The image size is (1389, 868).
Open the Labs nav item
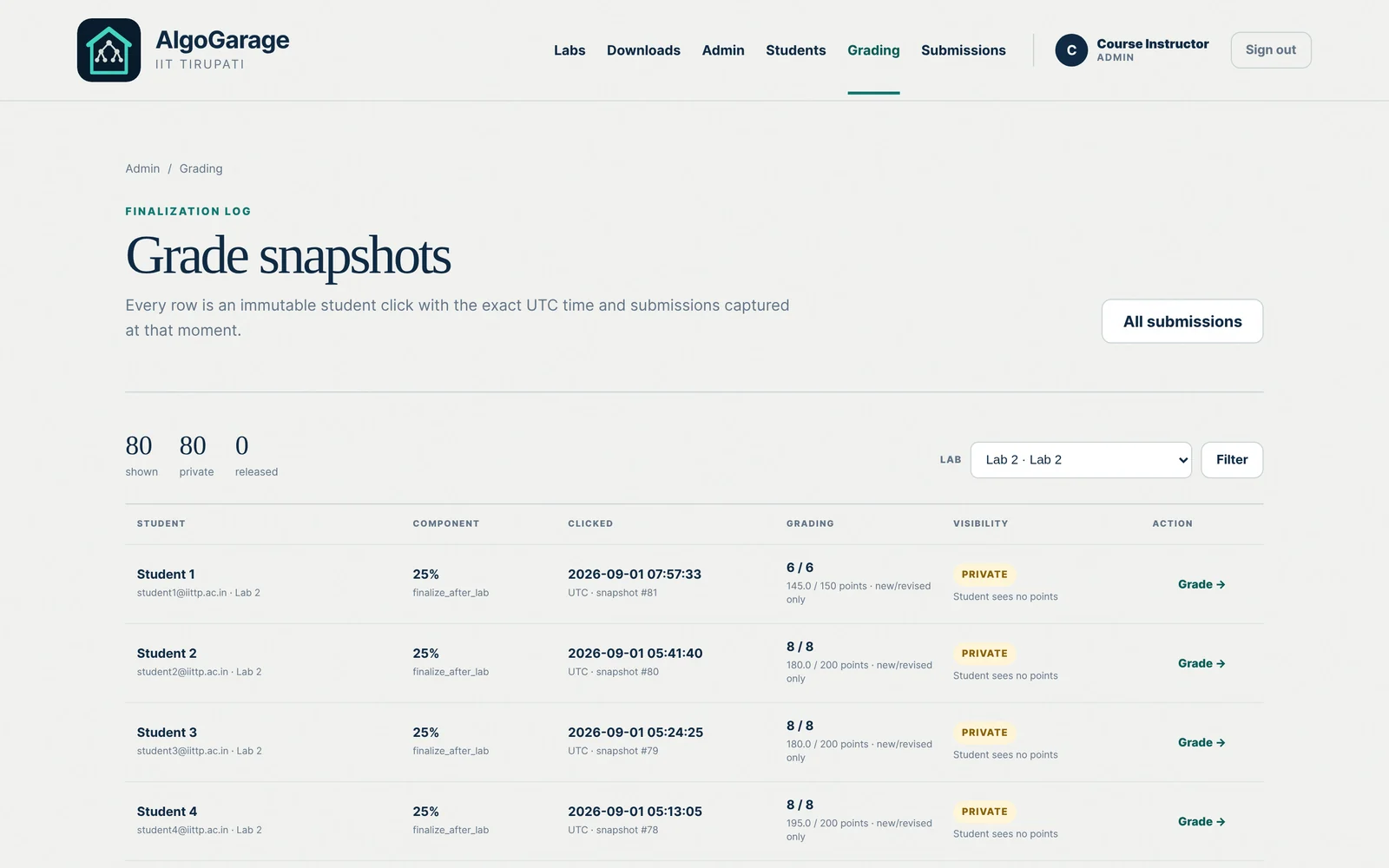569,50
